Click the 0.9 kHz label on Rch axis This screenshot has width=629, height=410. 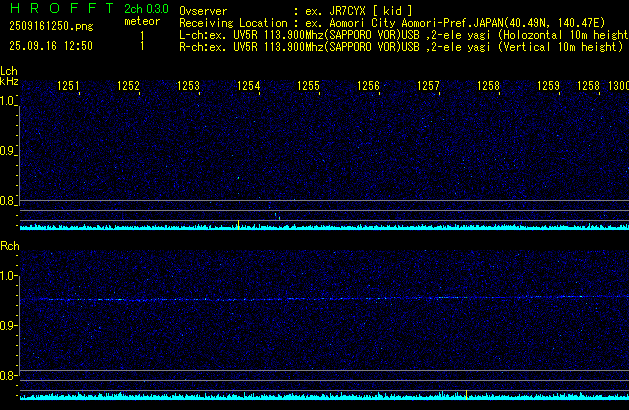[8, 325]
